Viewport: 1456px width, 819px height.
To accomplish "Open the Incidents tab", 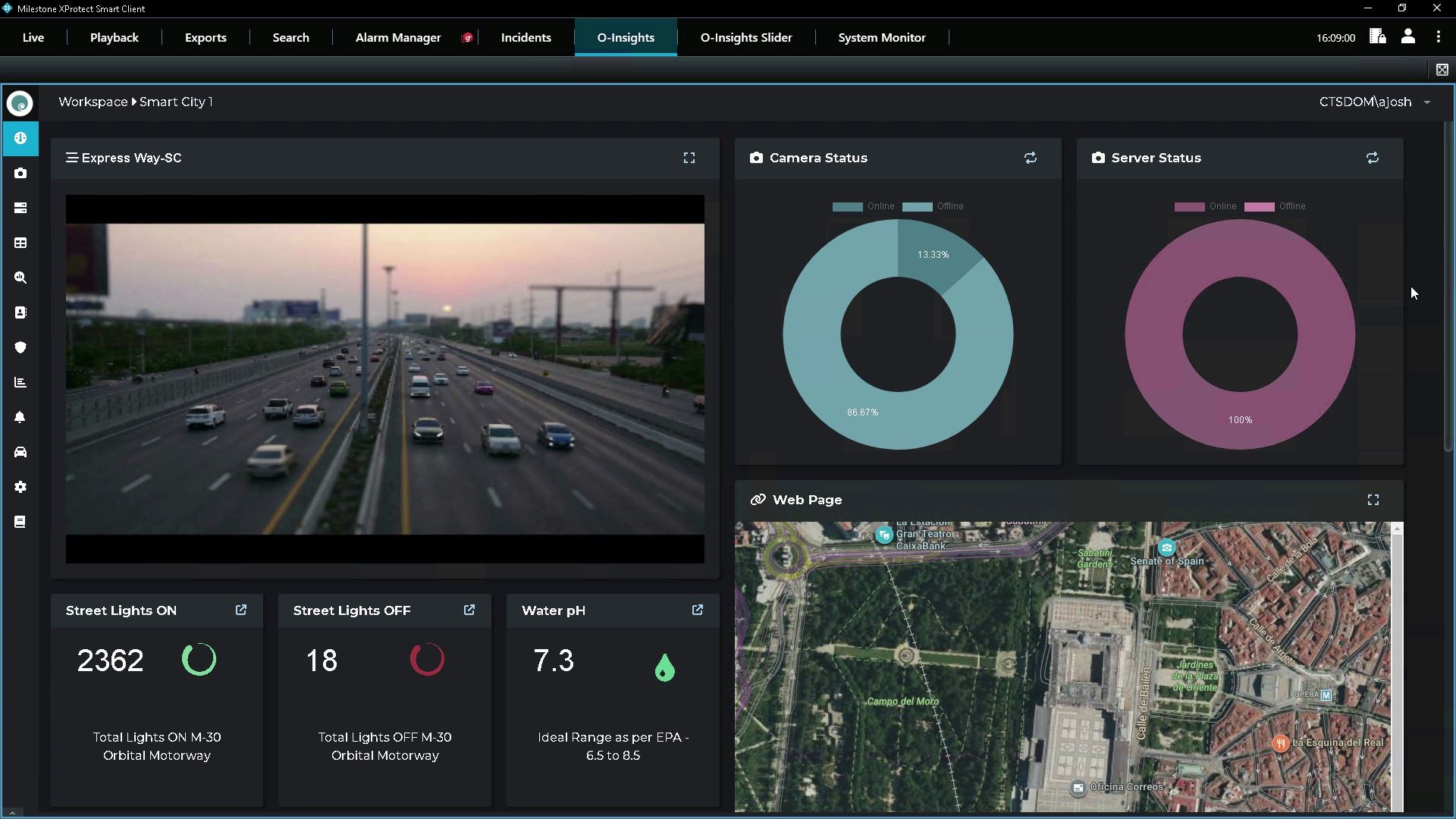I will point(526,37).
